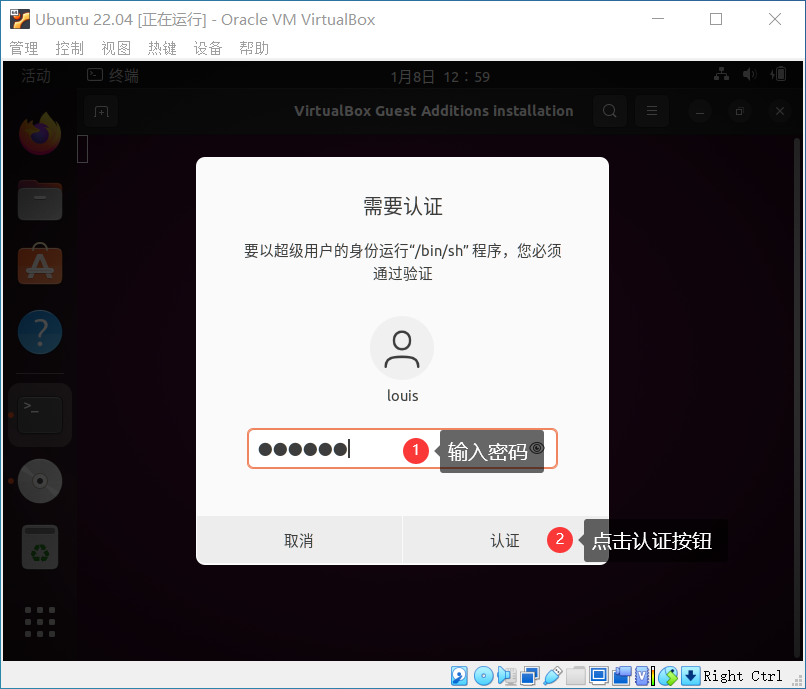
Task: Click the optical drive icon in VirtualBox status bar
Action: (x=483, y=675)
